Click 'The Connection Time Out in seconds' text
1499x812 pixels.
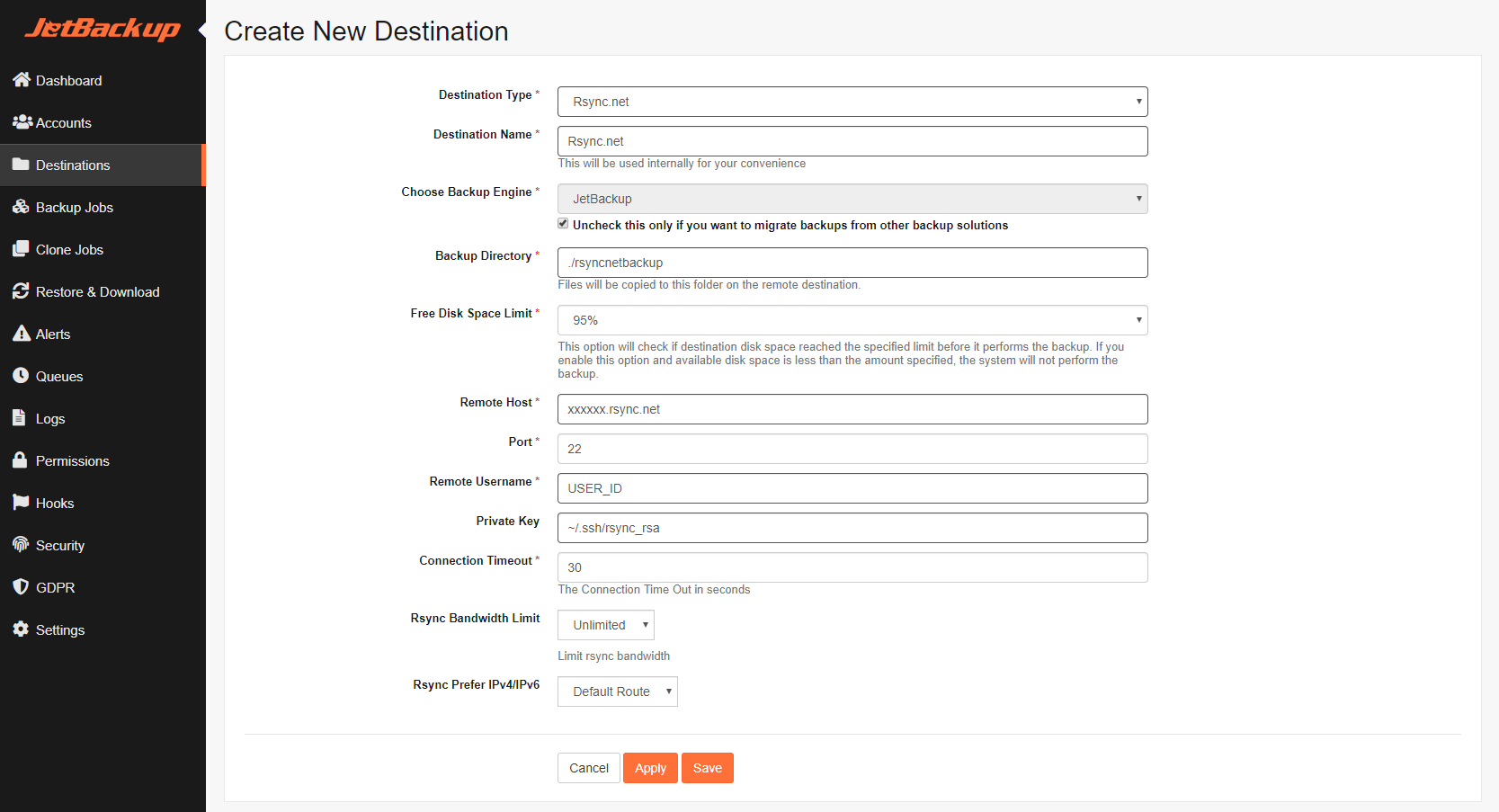pos(654,590)
